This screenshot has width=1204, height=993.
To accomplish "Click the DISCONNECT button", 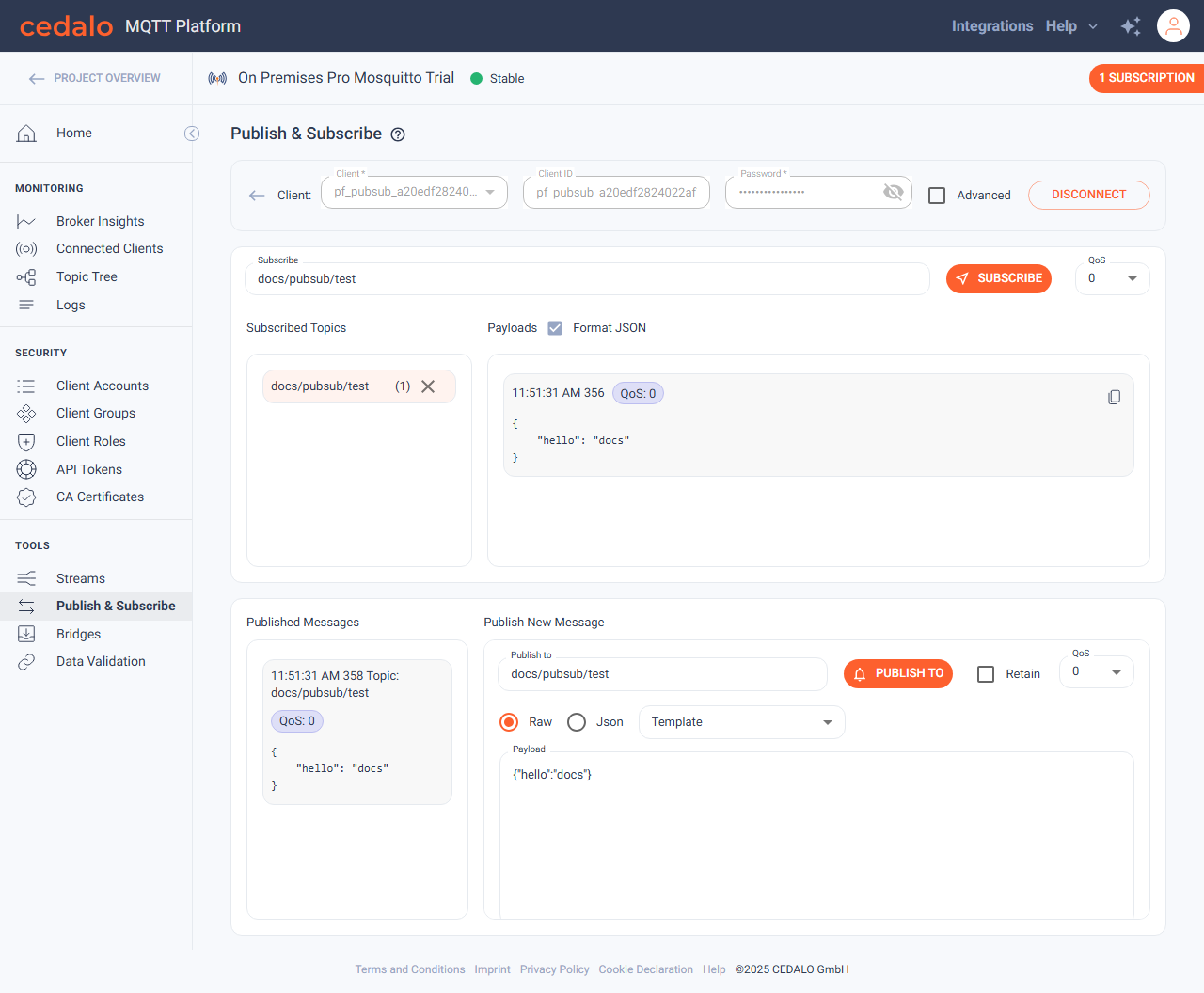I will tap(1088, 195).
